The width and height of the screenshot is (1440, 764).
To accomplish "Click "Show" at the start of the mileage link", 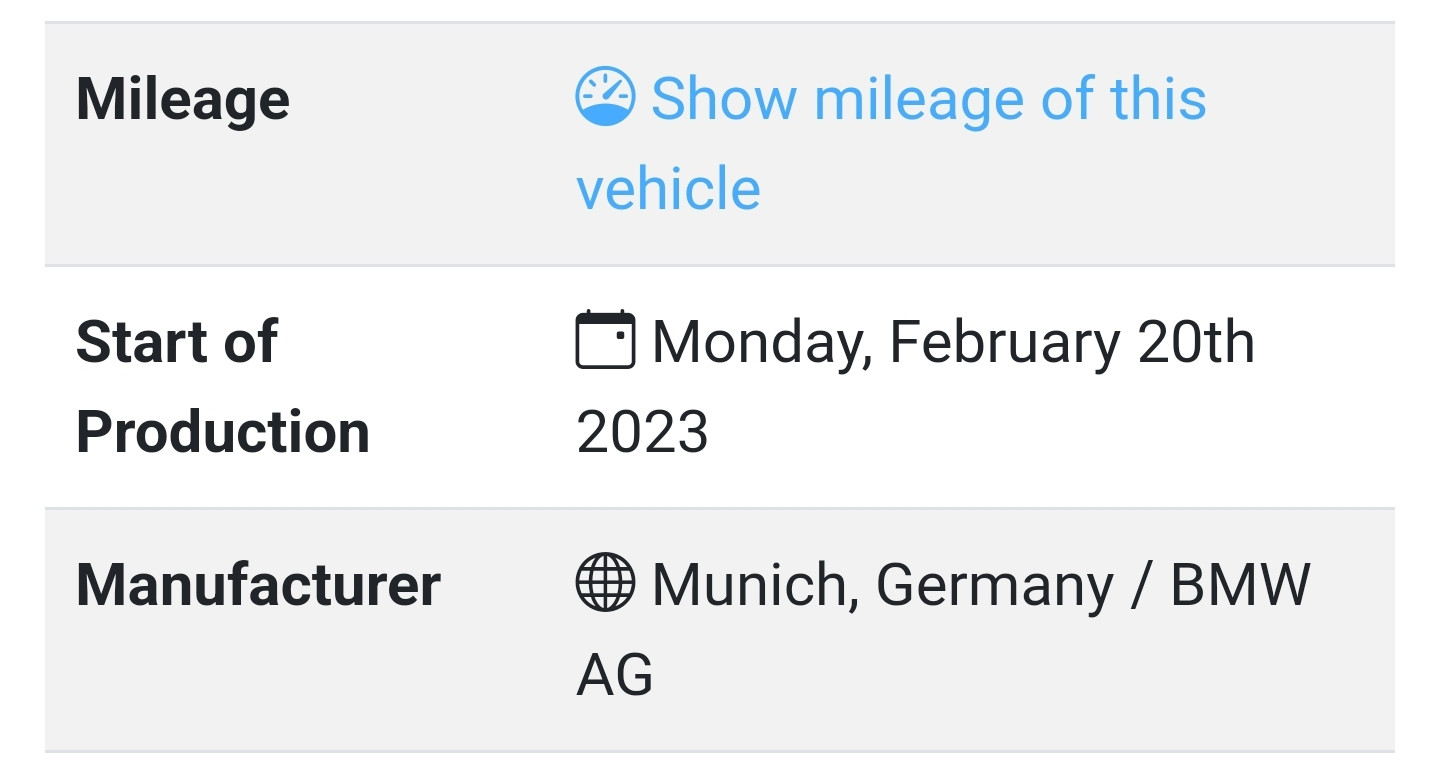I will click(x=722, y=99).
